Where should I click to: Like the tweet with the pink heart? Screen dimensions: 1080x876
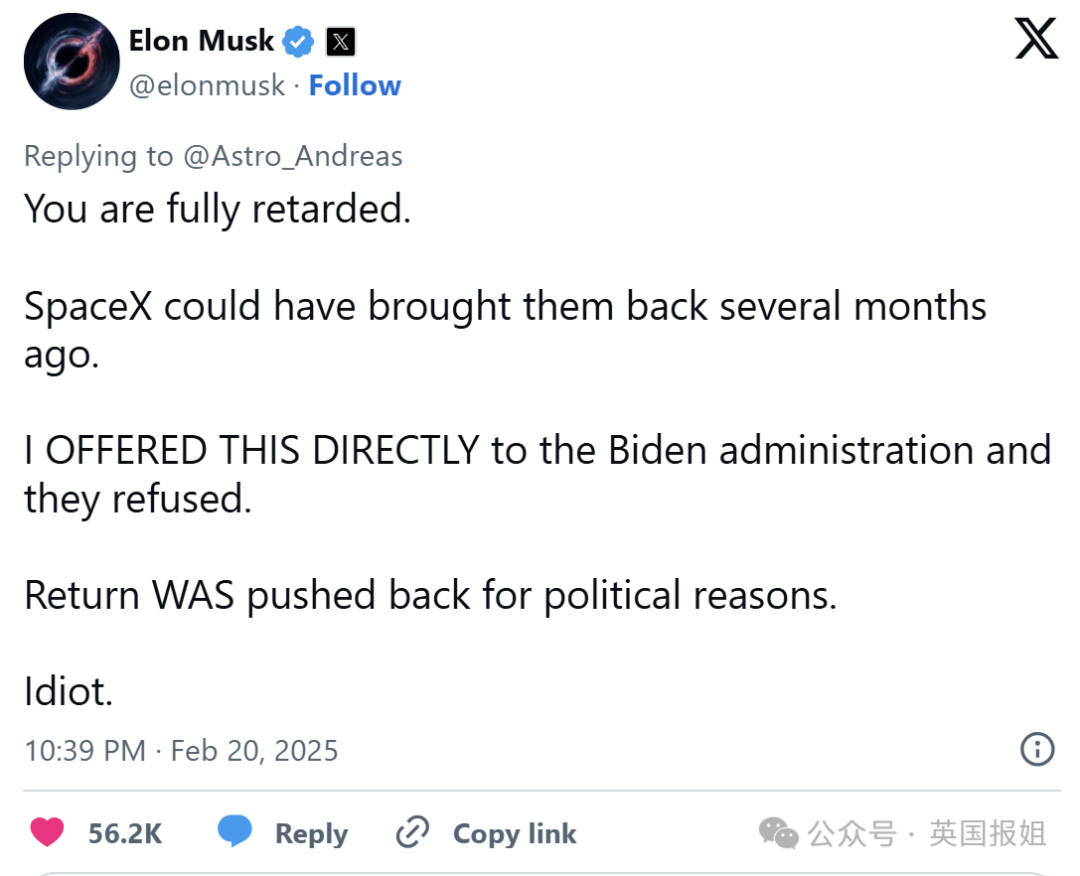click(47, 832)
